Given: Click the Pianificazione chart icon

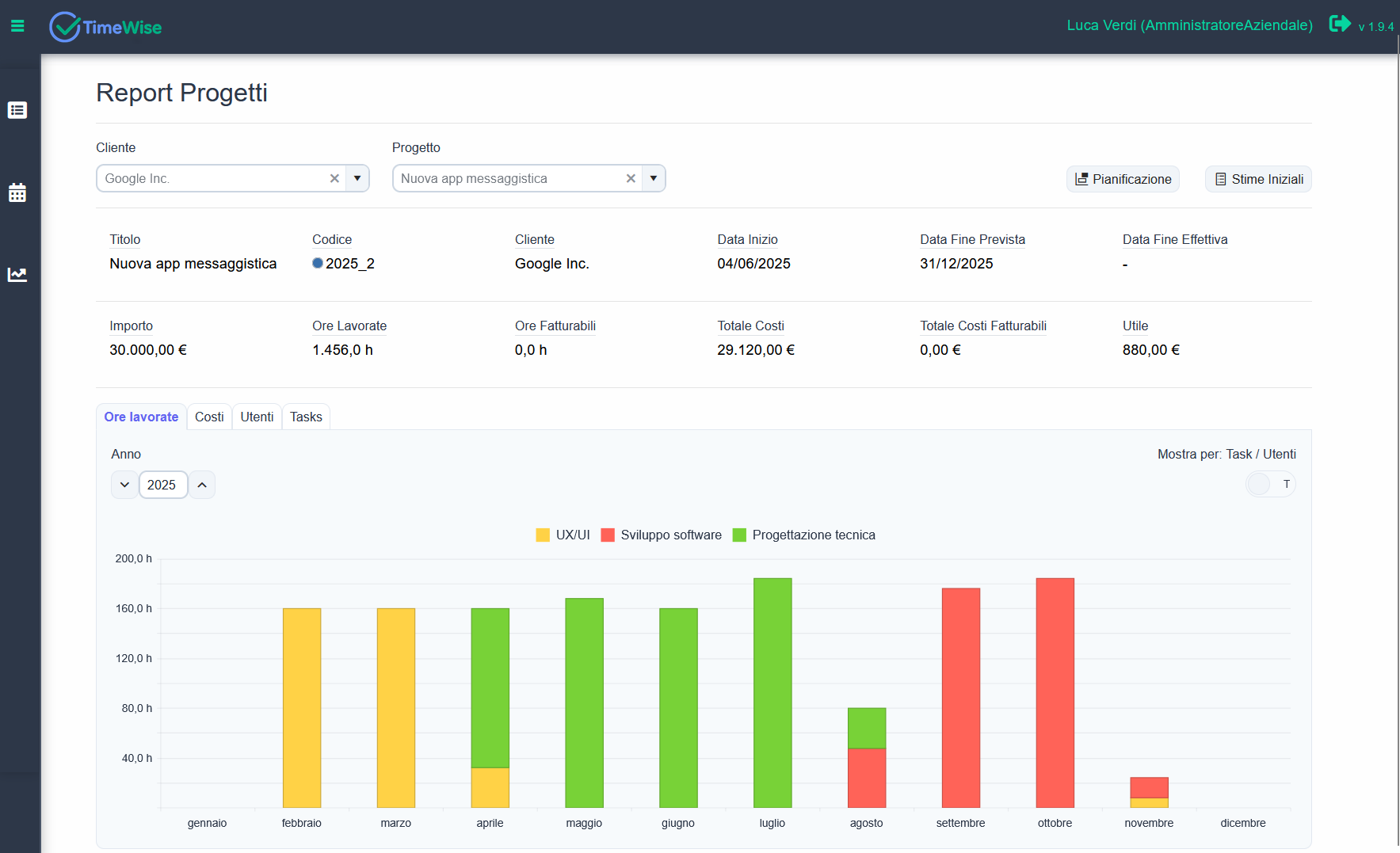Looking at the screenshot, I should pos(1082,178).
